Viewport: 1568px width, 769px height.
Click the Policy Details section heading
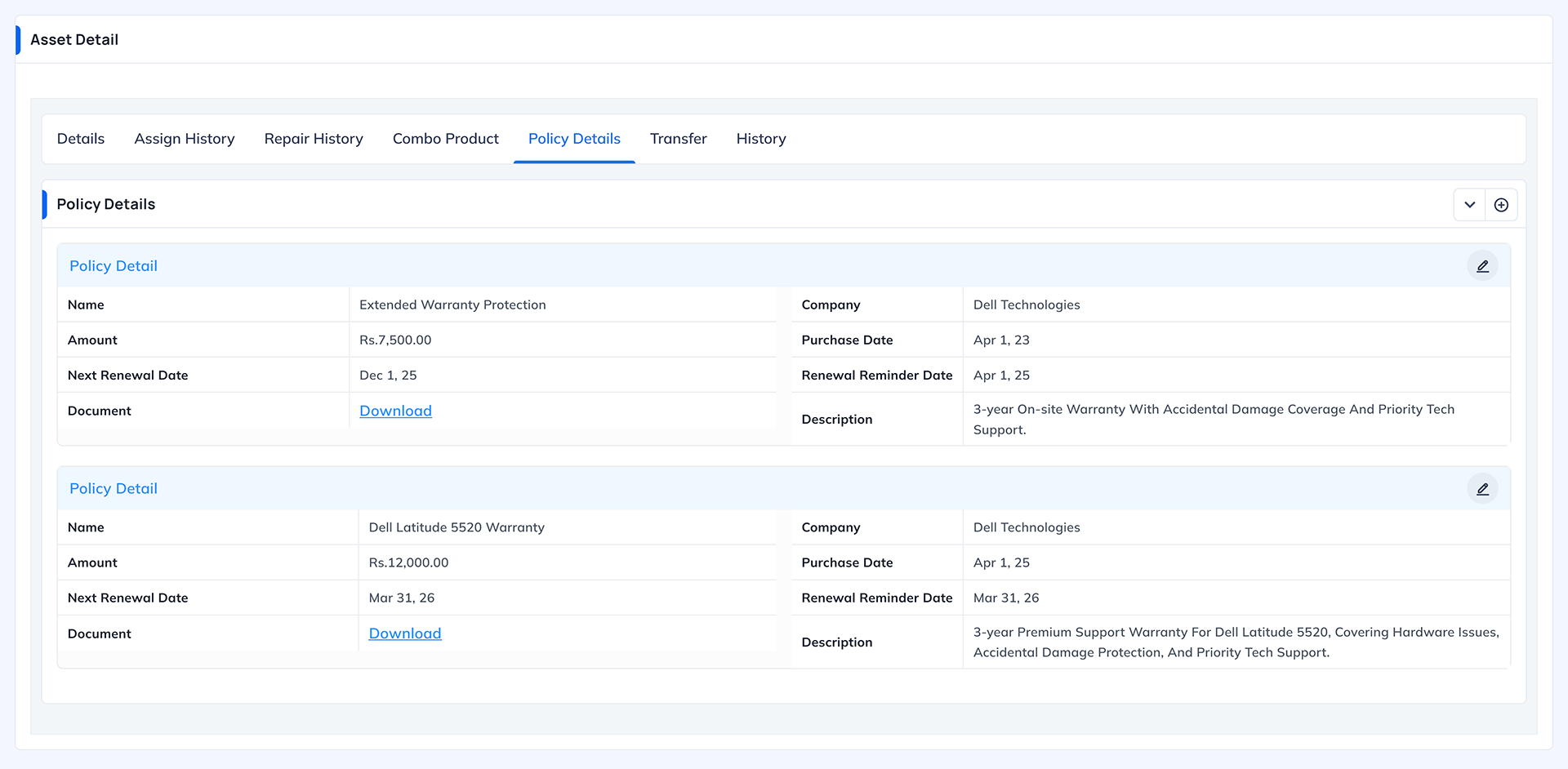tap(106, 204)
